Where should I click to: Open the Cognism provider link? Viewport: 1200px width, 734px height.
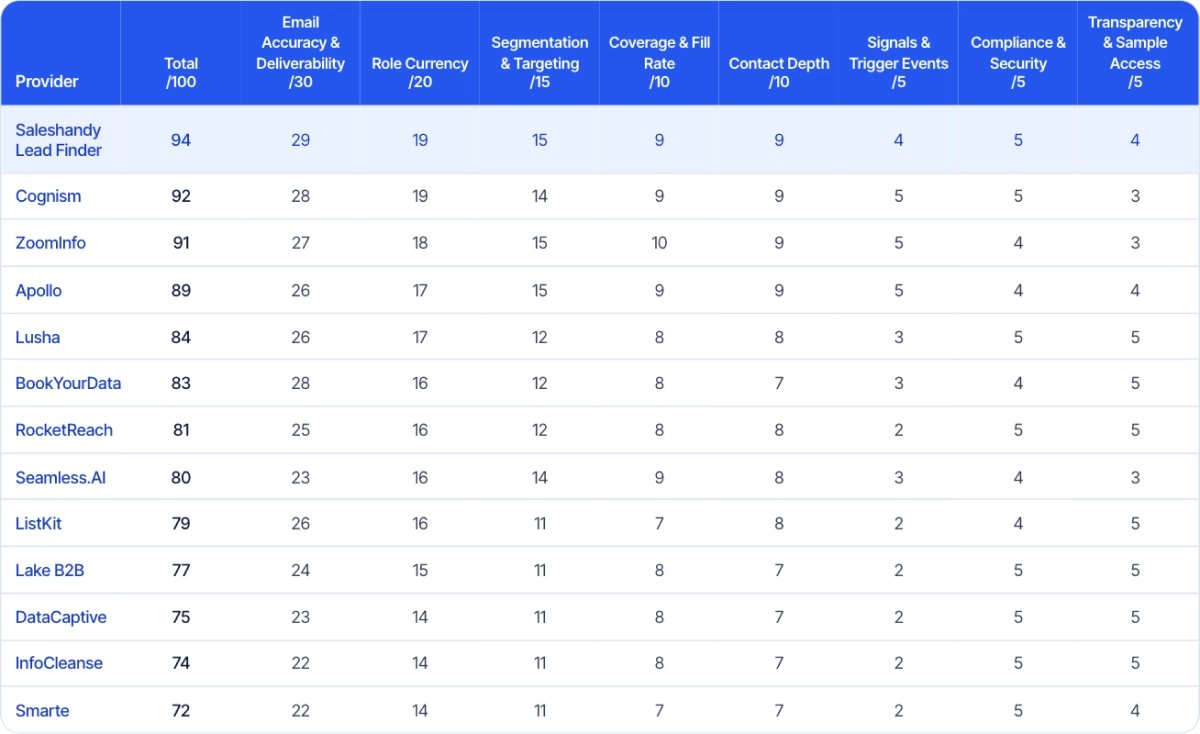click(x=48, y=196)
